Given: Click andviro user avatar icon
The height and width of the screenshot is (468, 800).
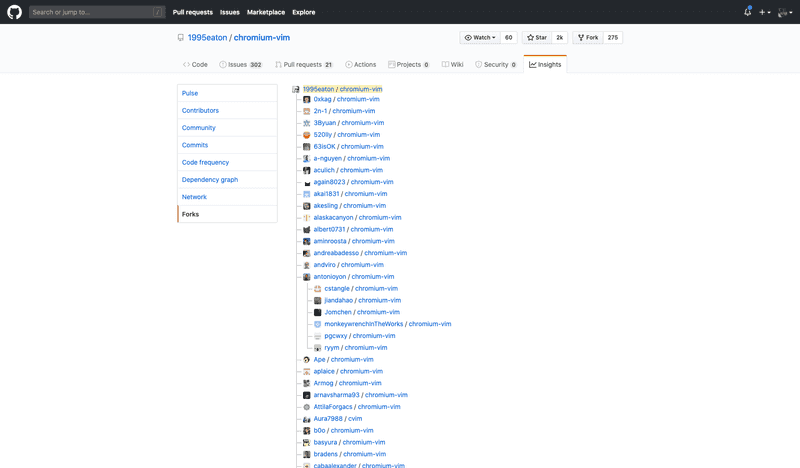Looking at the screenshot, I should click(x=307, y=265).
